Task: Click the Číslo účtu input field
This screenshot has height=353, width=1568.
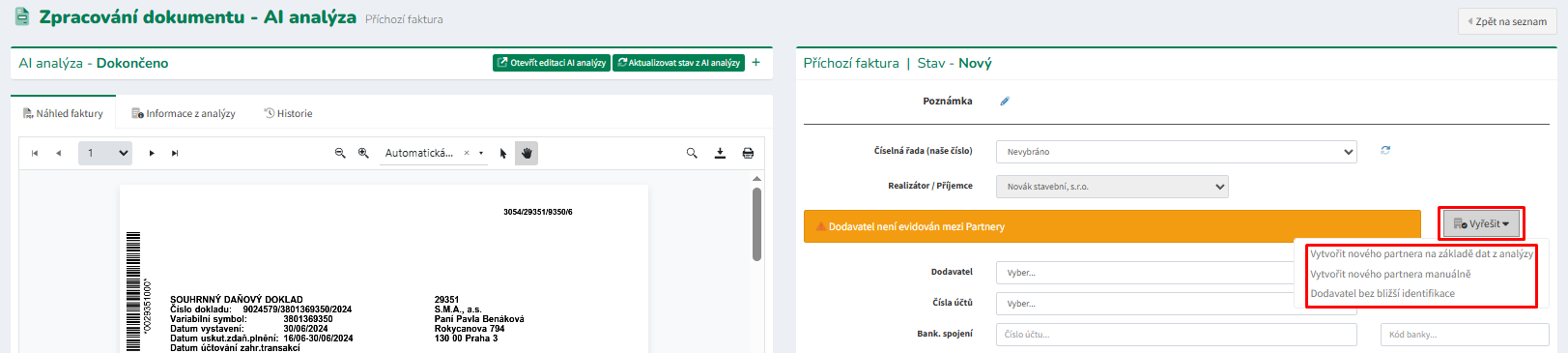Action: 1177,335
